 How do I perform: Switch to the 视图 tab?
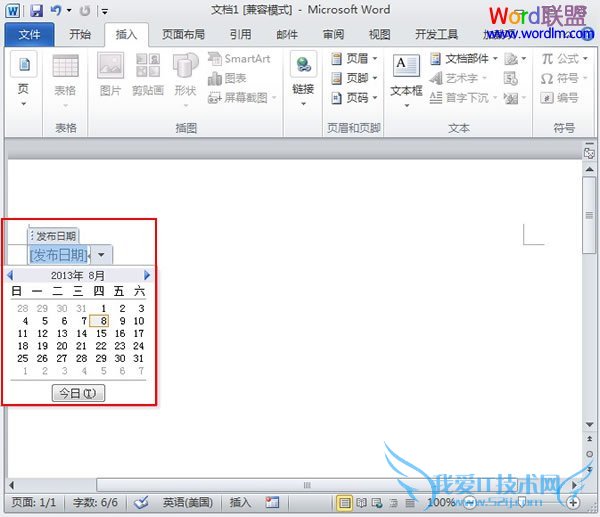[380, 34]
